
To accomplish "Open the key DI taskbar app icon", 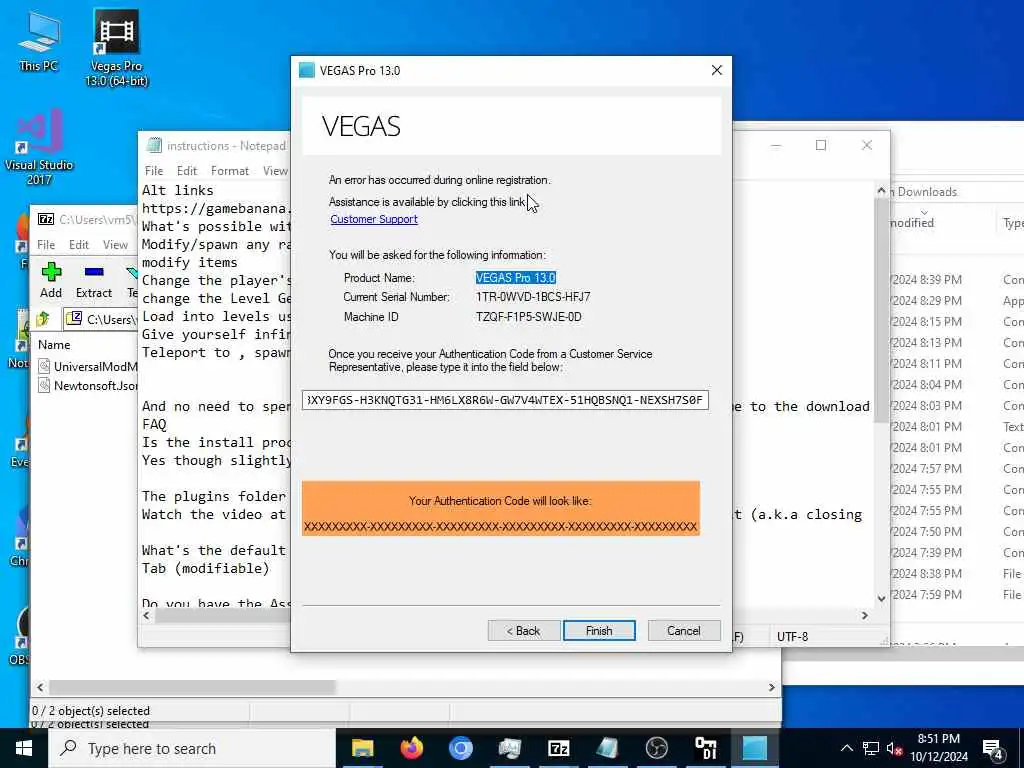I will coord(705,748).
